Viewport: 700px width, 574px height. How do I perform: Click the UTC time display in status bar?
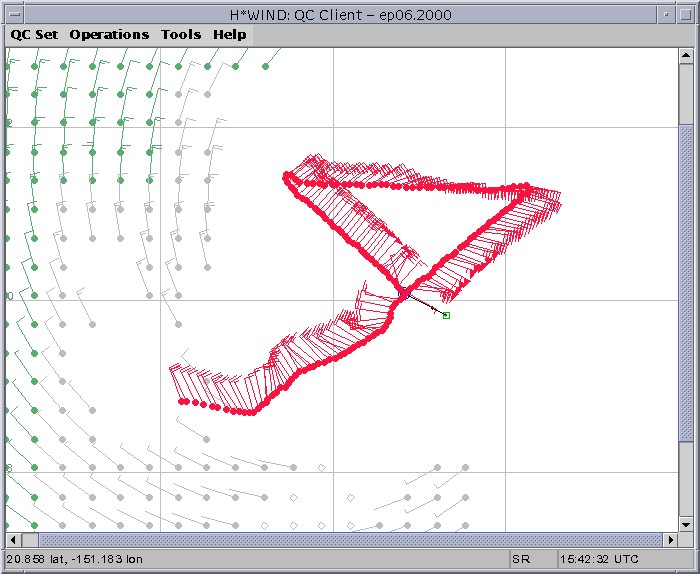(x=598, y=559)
